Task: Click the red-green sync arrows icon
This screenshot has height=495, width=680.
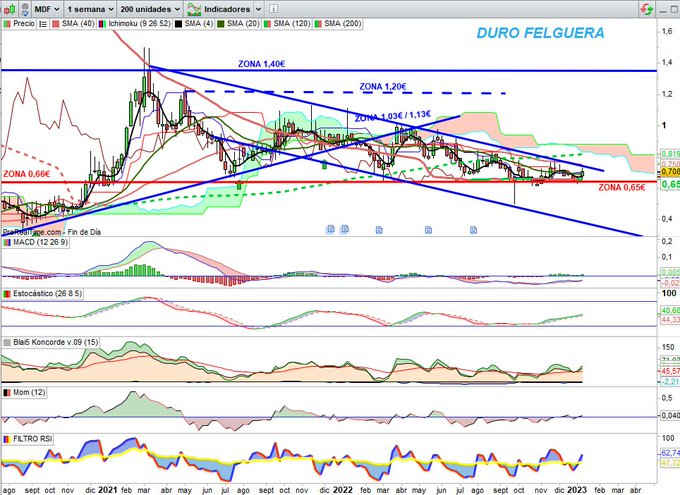Action: pyautogui.click(x=647, y=9)
